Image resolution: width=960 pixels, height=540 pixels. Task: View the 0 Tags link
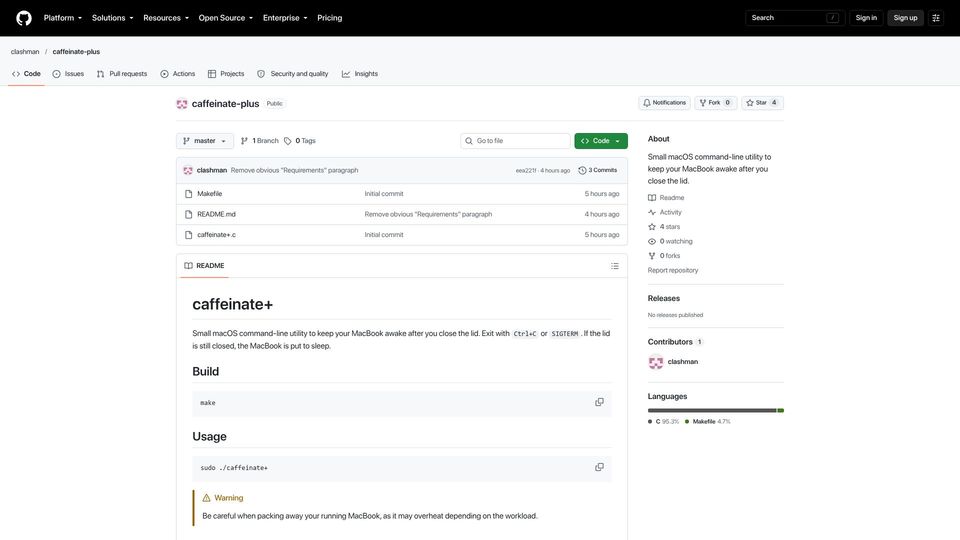pyautogui.click(x=299, y=141)
